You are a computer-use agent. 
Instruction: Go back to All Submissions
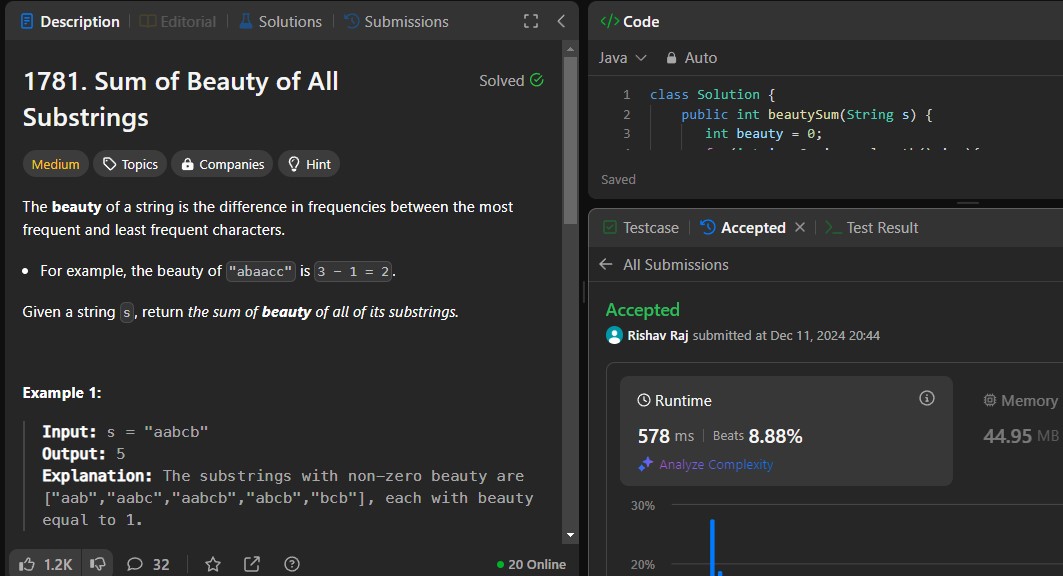pyautogui.click(x=664, y=264)
